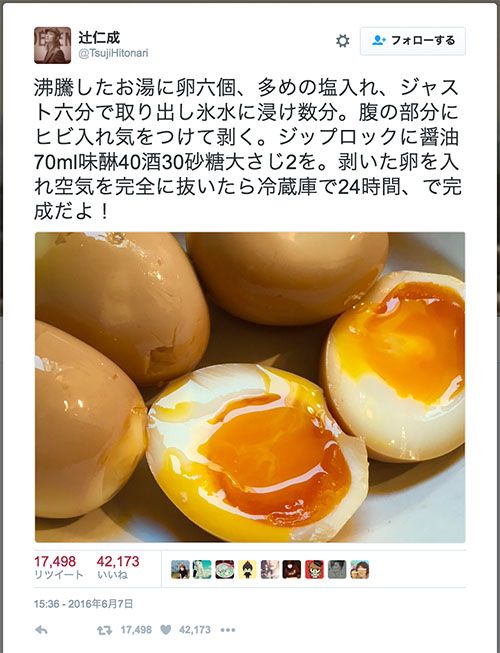This screenshot has width=500, height=653.
Task: View the 42,173 いいね count list
Action: click(x=118, y=568)
